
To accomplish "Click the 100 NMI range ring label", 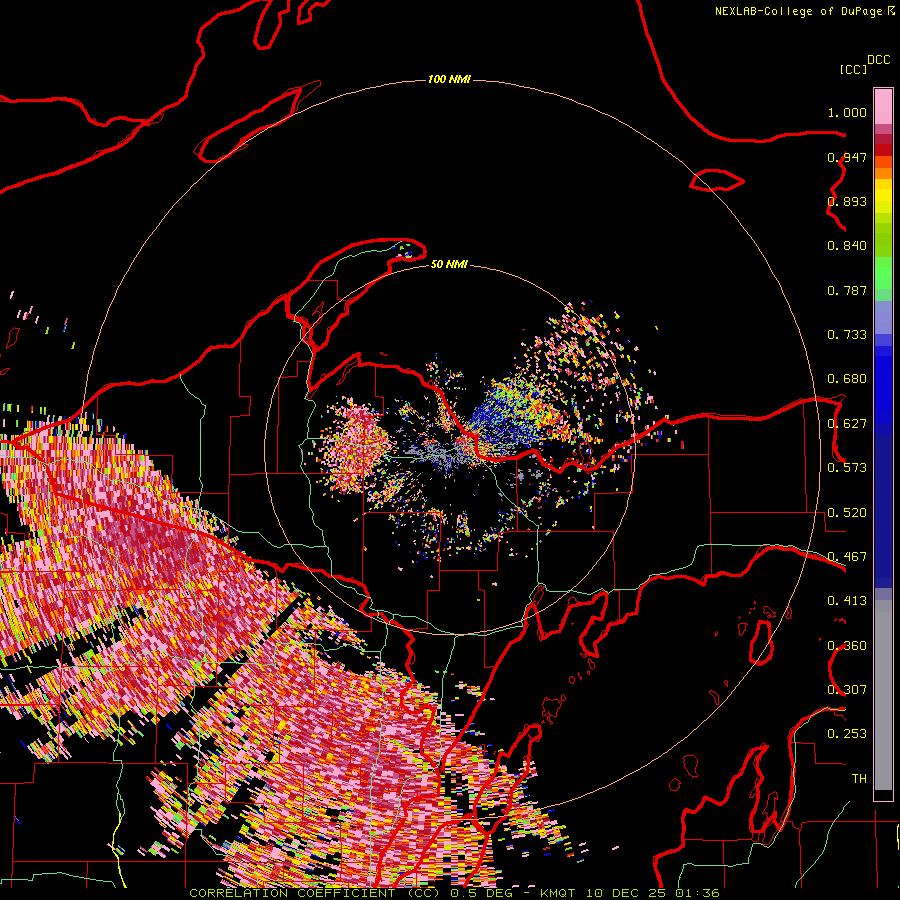I will (449, 79).
